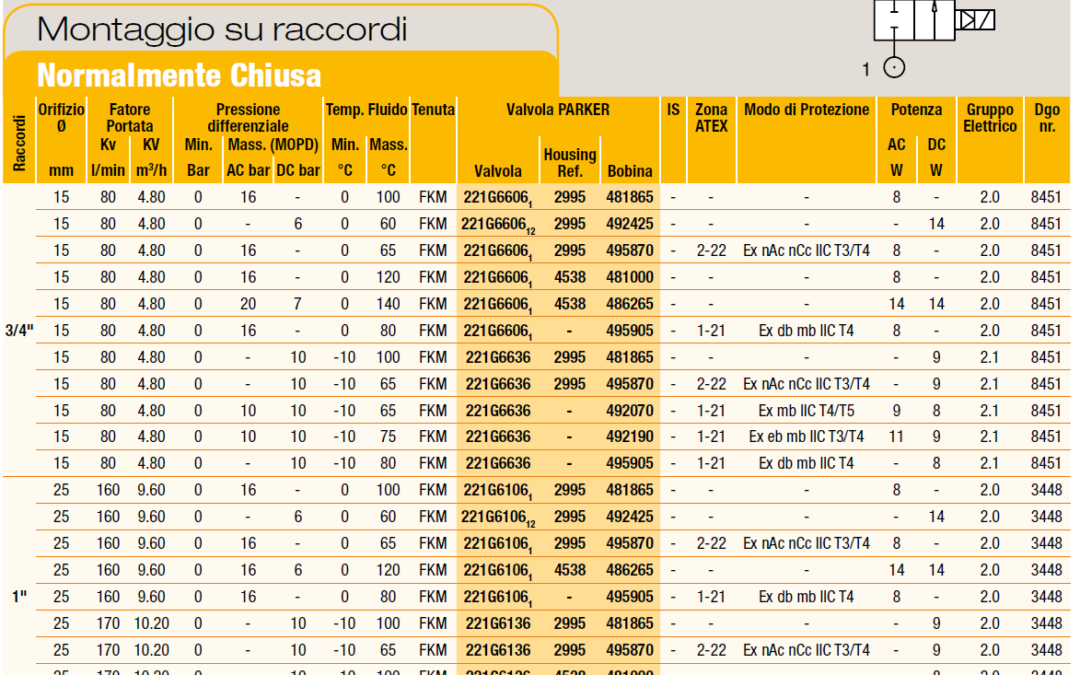Click the Tenuta column header
This screenshot has height=675, width=1080.
(x=433, y=110)
